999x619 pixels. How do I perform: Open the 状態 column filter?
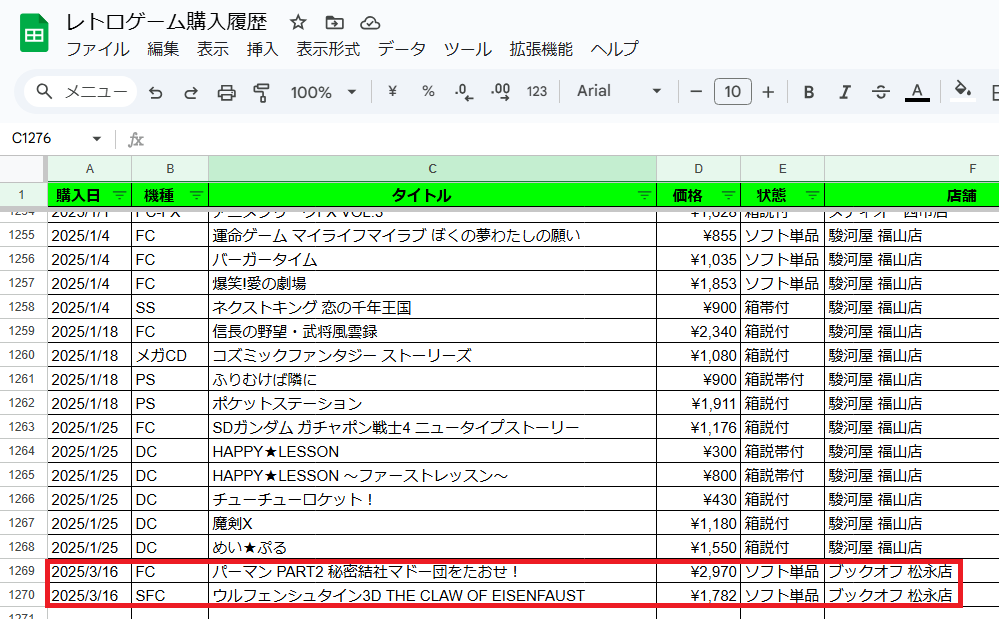[x=812, y=196]
